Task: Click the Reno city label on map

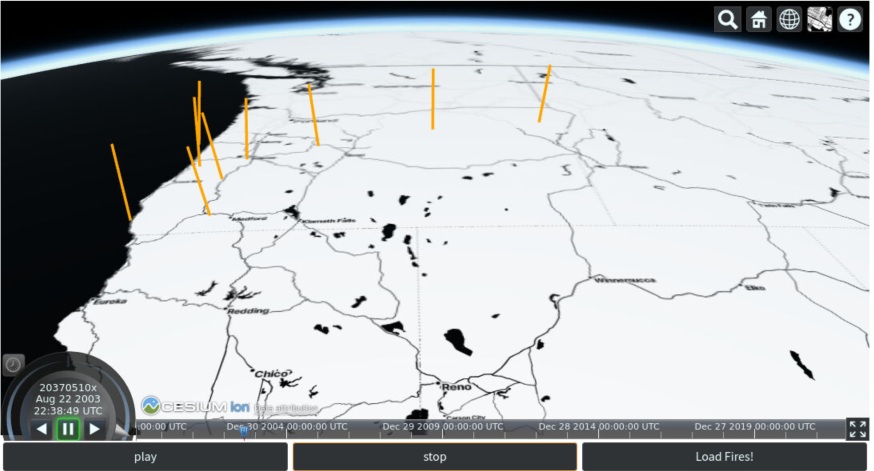Action: tap(456, 386)
